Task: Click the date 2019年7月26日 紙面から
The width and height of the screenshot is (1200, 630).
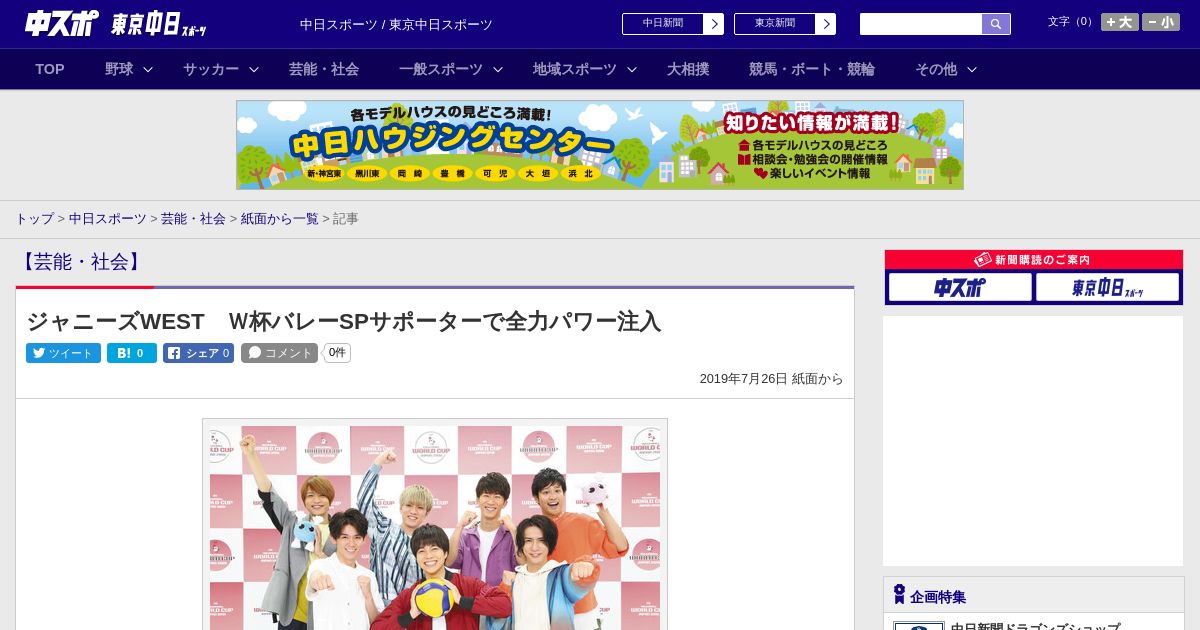Action: tap(771, 379)
